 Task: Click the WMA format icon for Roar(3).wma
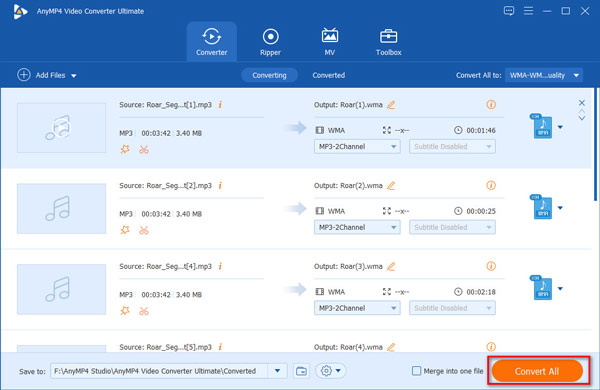(541, 287)
